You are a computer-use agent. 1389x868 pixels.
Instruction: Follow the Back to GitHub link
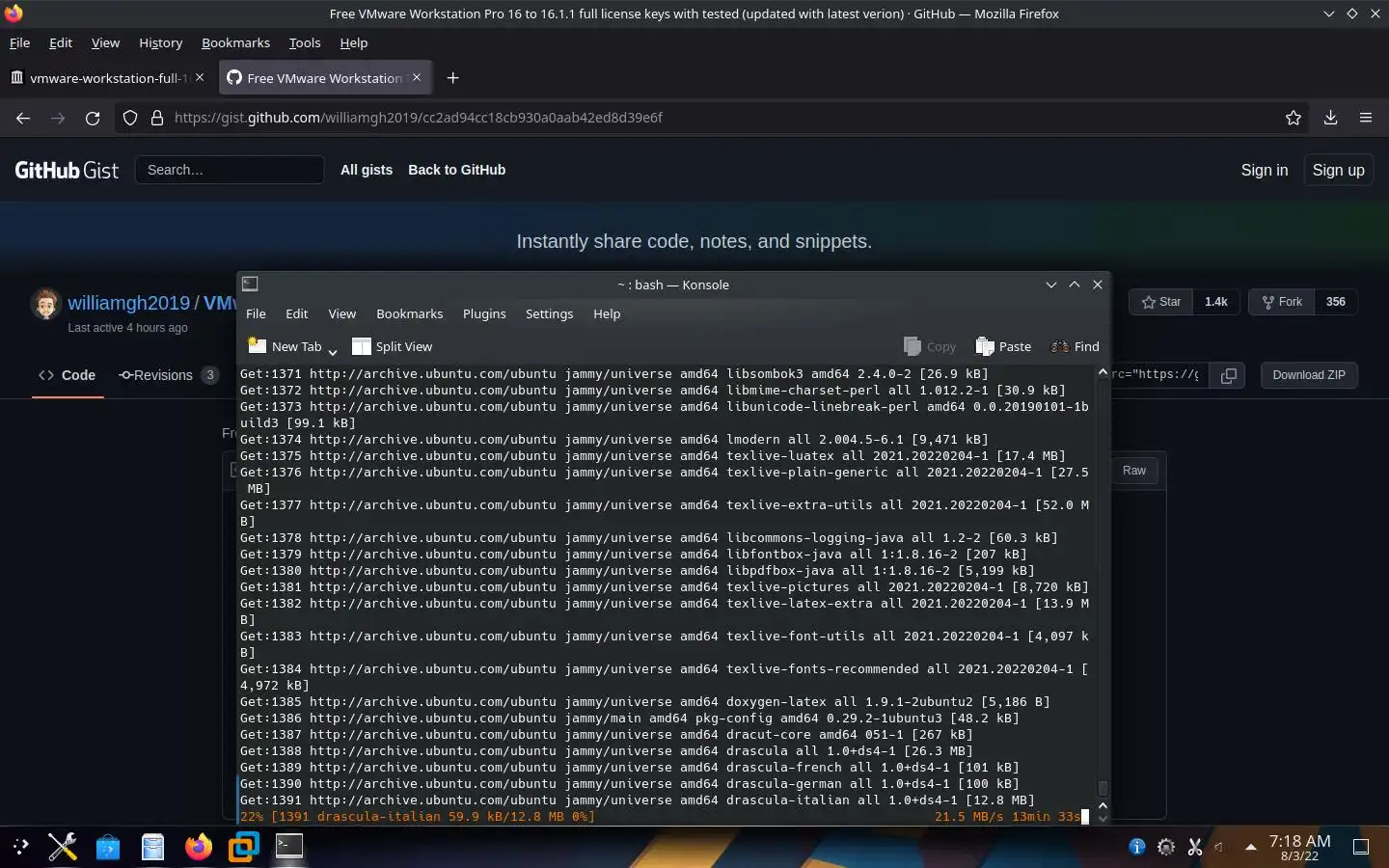click(456, 170)
